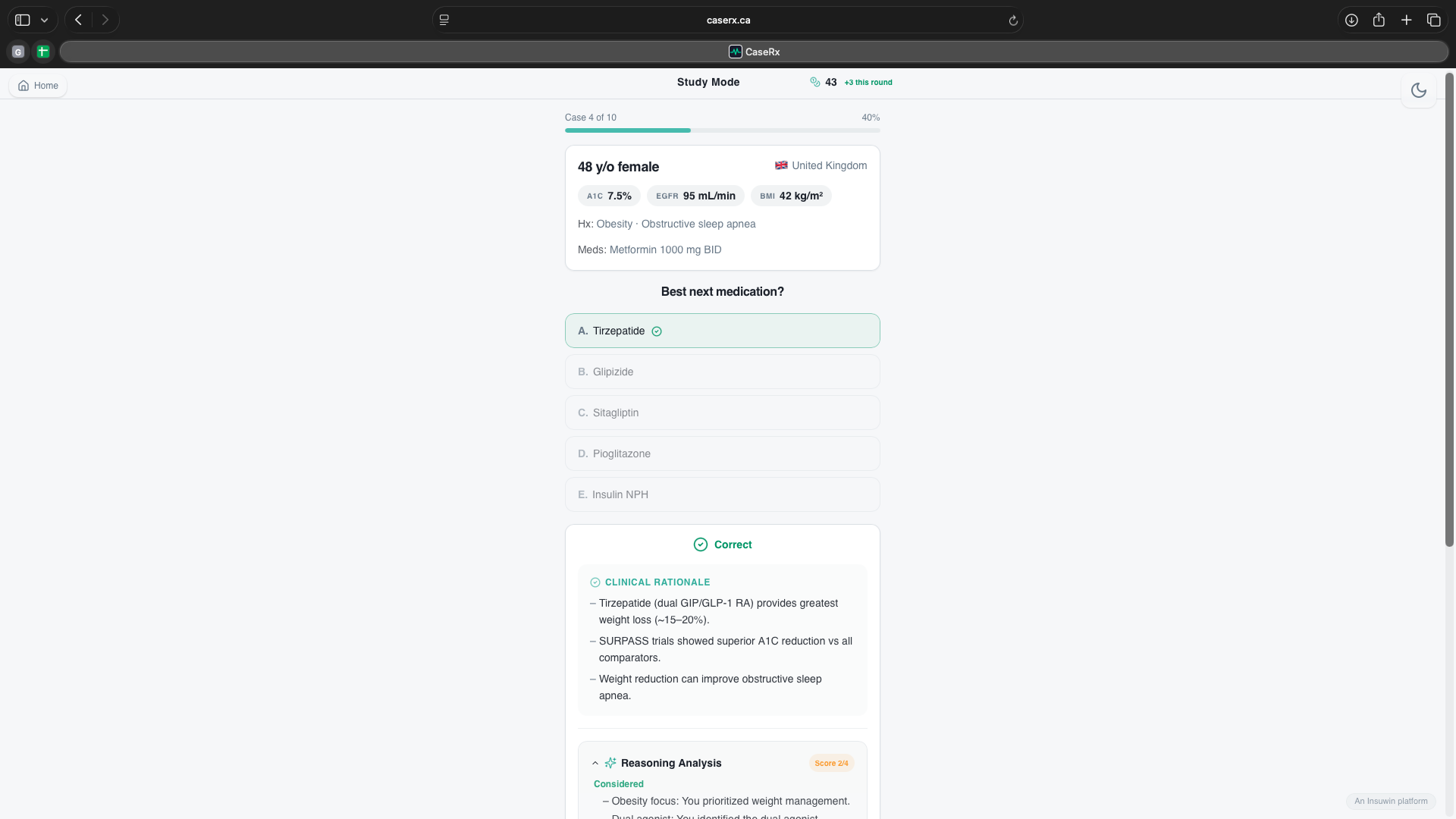Toggle dark mode moon icon
The image size is (1456, 819).
(x=1418, y=90)
